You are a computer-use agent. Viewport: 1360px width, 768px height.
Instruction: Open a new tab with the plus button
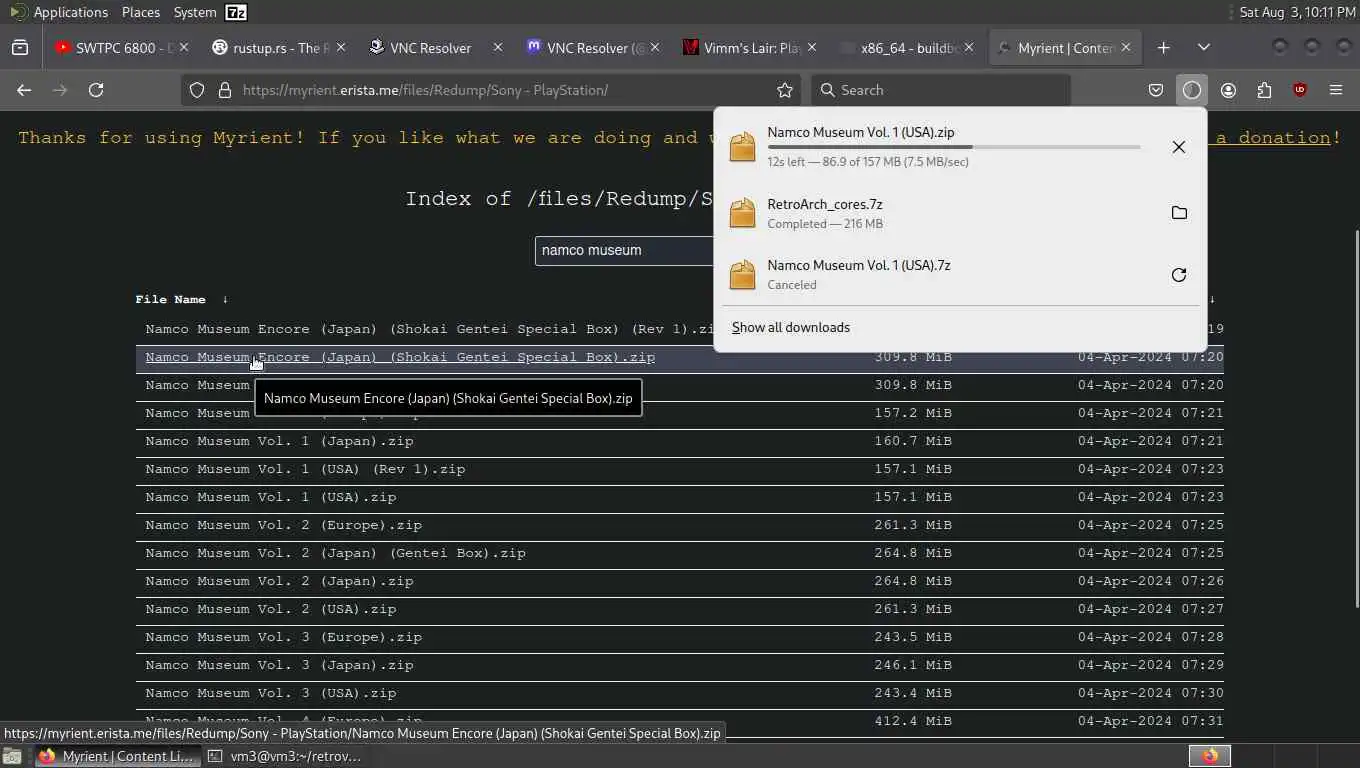point(1164,47)
